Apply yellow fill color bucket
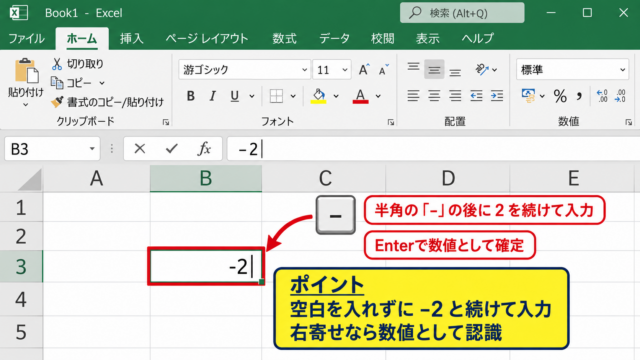Screen dimensions: 640x360 (x=318, y=96)
